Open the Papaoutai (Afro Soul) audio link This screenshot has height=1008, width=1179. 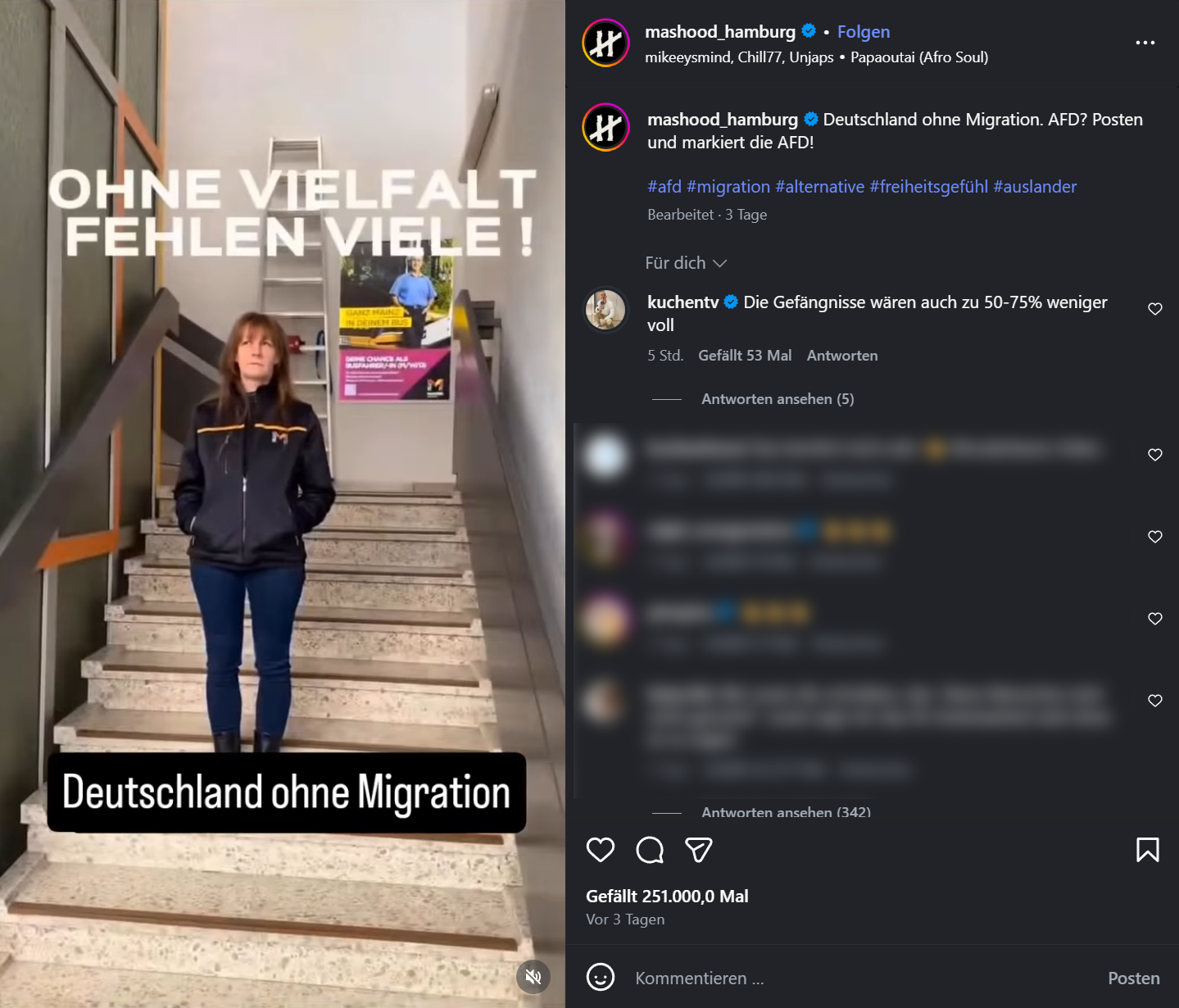click(x=919, y=57)
